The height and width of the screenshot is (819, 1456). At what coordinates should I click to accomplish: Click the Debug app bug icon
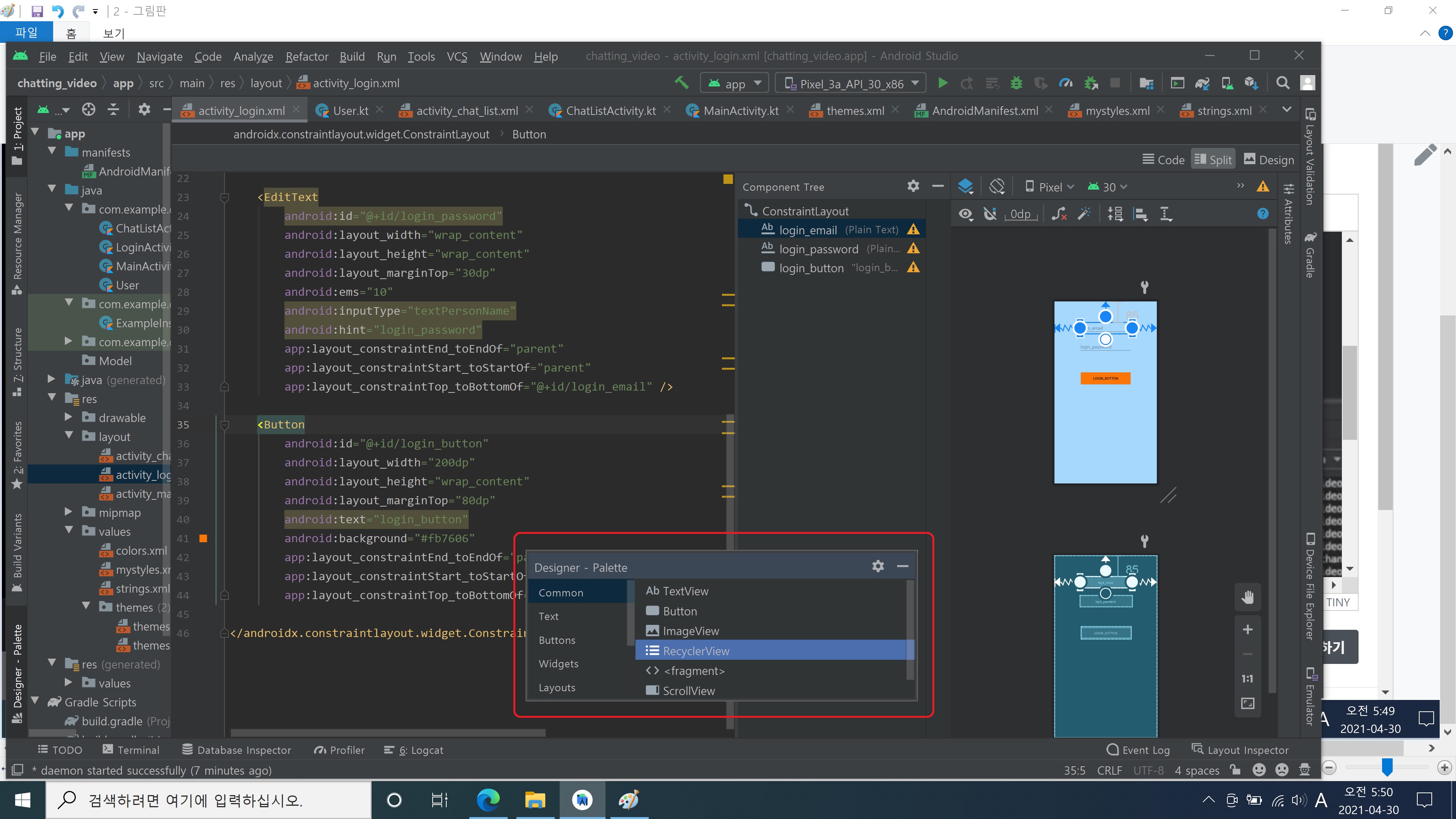point(1016,83)
